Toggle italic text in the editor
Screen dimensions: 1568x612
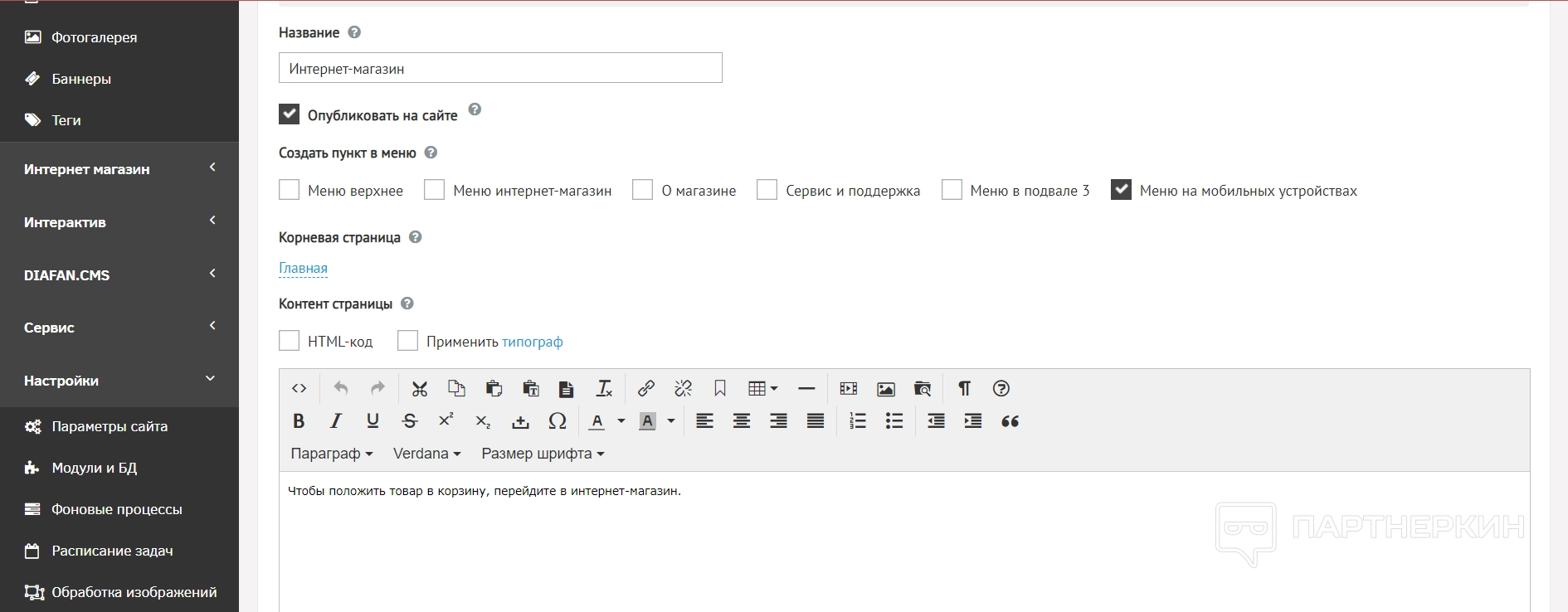point(335,421)
